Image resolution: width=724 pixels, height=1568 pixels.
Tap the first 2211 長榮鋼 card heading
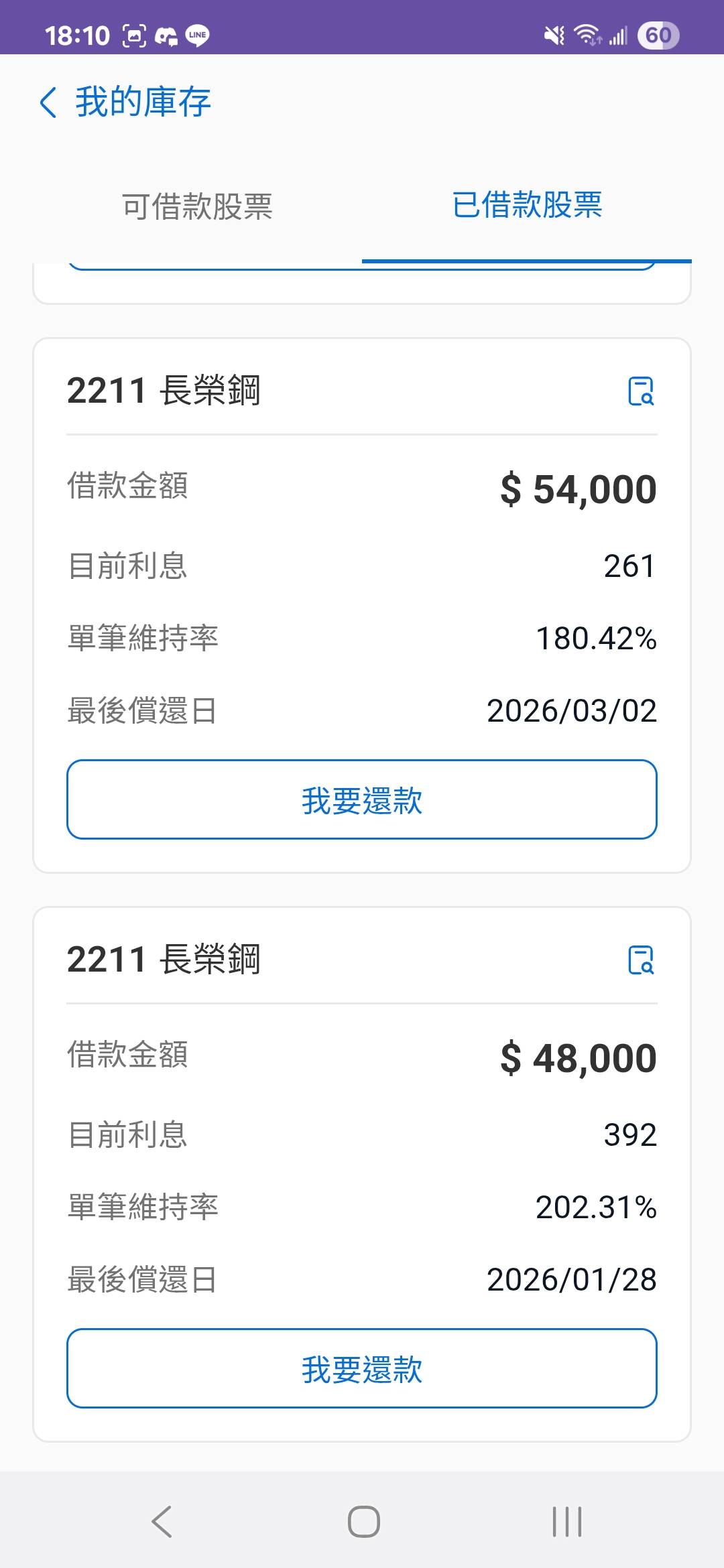tap(164, 391)
